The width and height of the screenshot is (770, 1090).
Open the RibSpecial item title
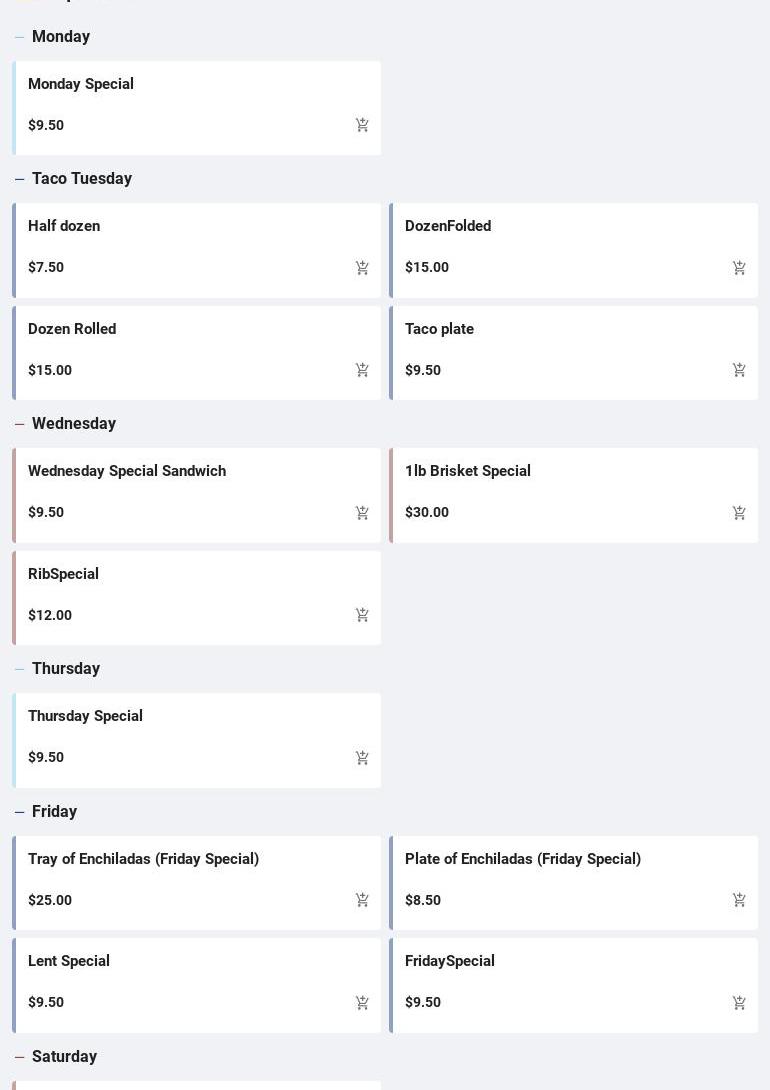(63, 574)
